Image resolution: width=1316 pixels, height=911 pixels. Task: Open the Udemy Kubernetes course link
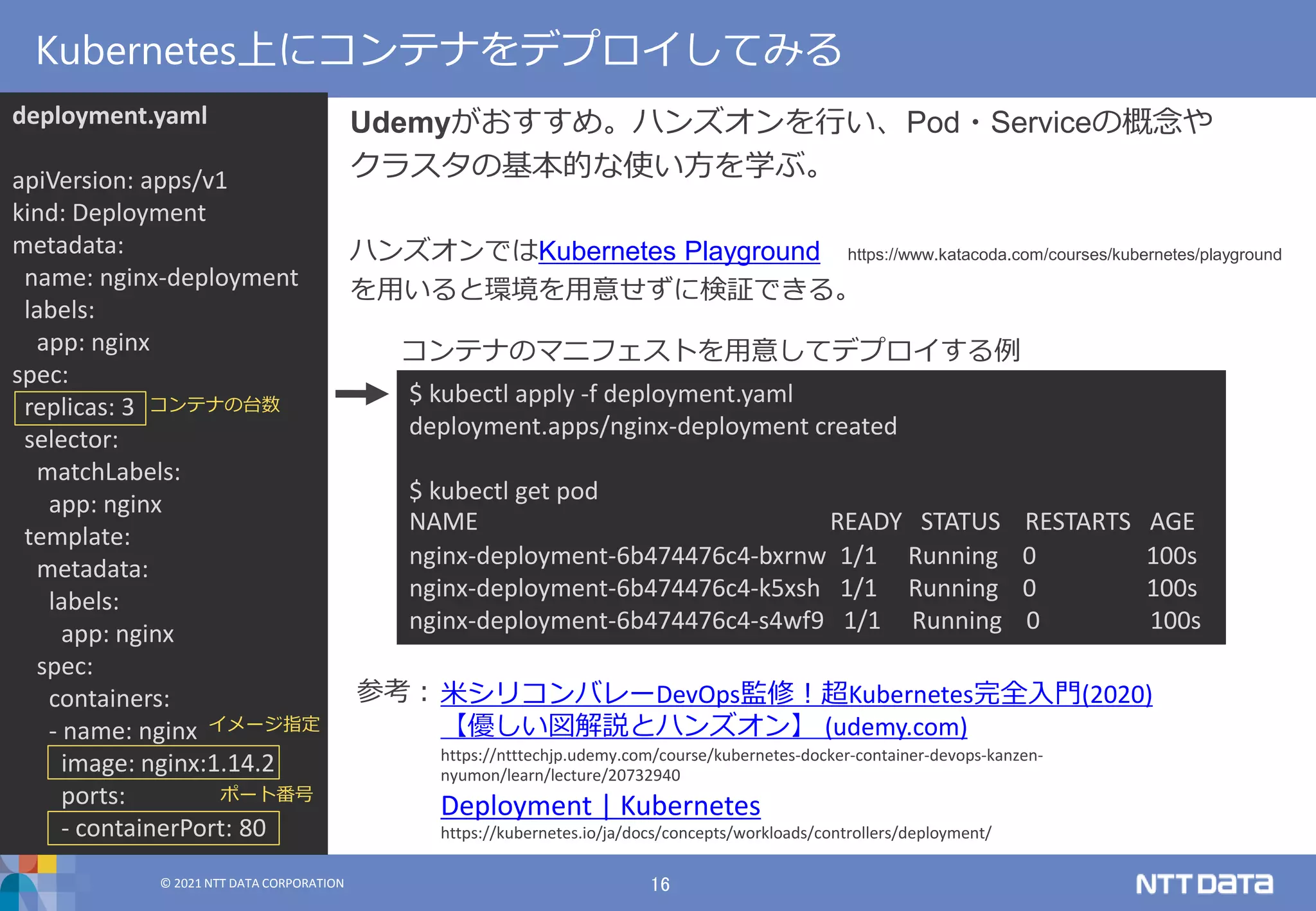(x=796, y=694)
